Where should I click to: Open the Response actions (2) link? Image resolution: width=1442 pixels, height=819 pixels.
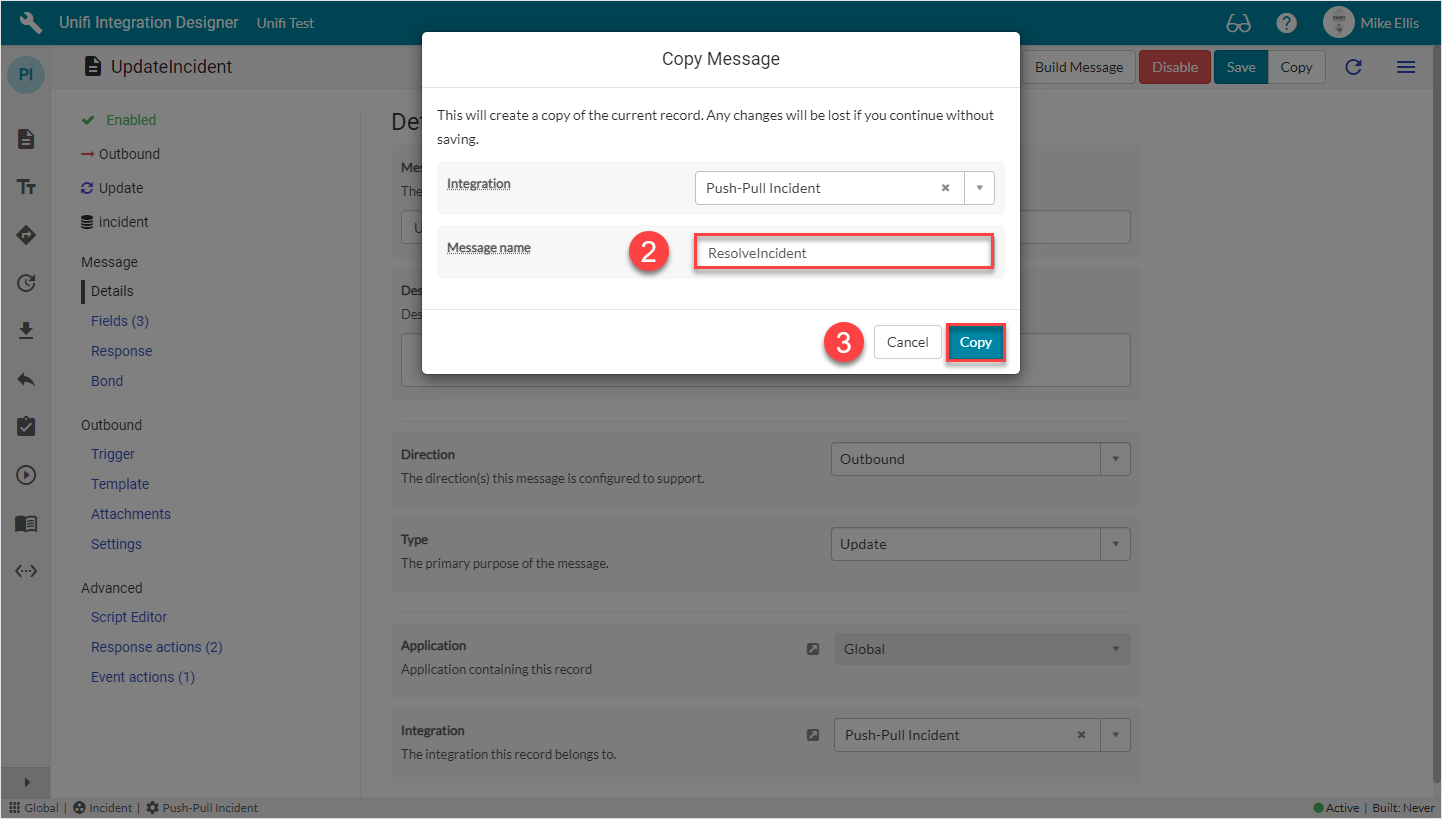pos(156,647)
